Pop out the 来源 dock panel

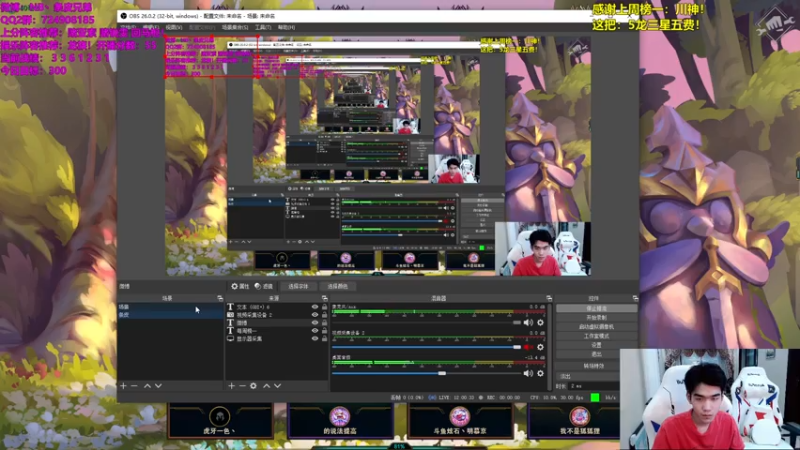(324, 298)
